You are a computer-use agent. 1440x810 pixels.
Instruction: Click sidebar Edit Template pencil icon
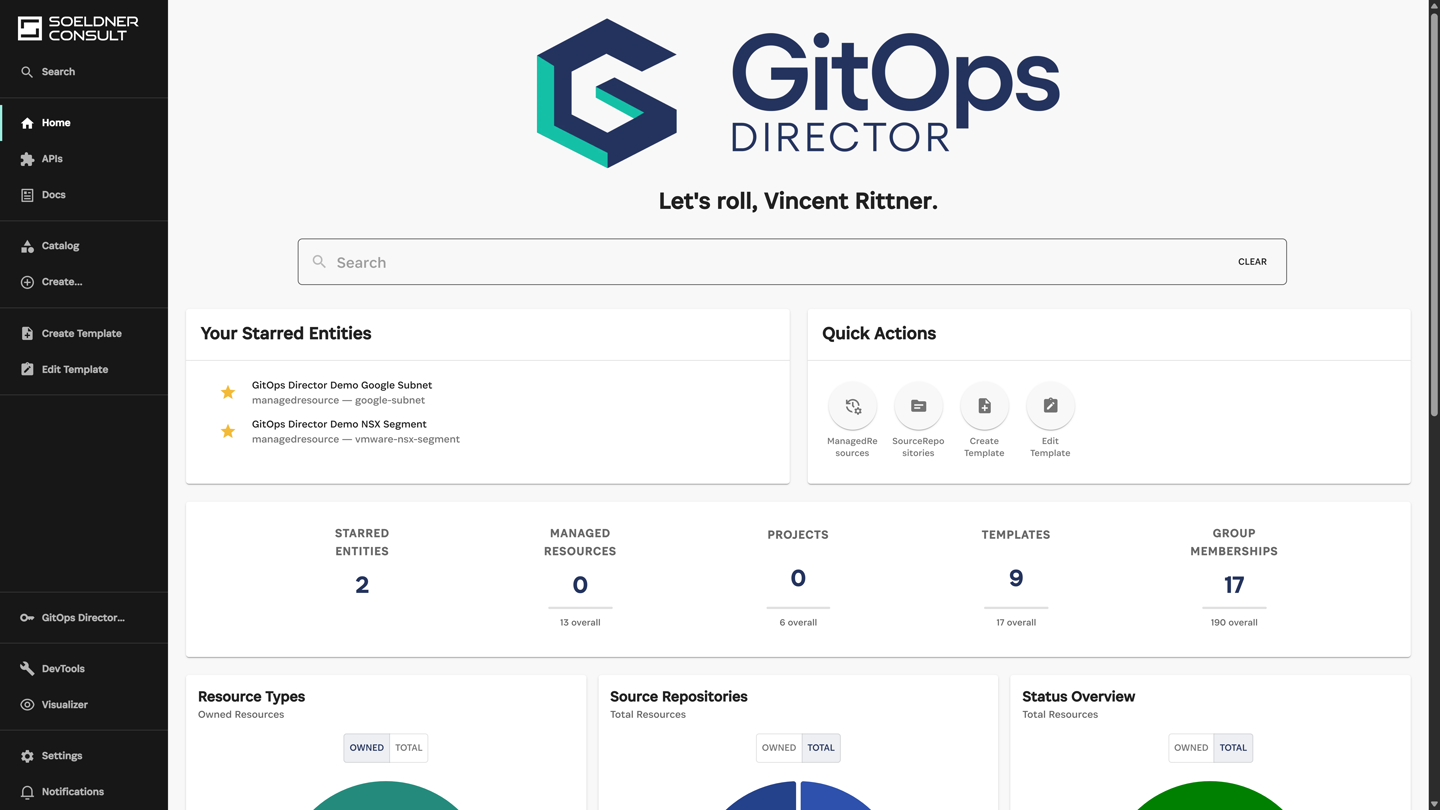coord(27,369)
